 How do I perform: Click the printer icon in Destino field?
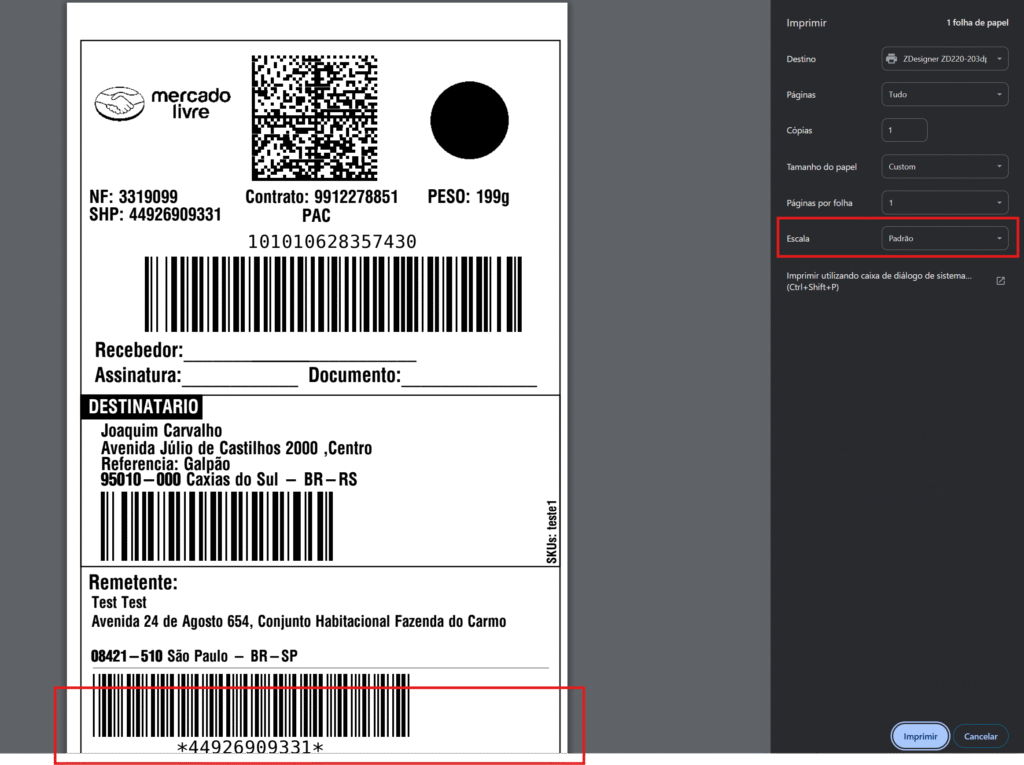[891, 59]
